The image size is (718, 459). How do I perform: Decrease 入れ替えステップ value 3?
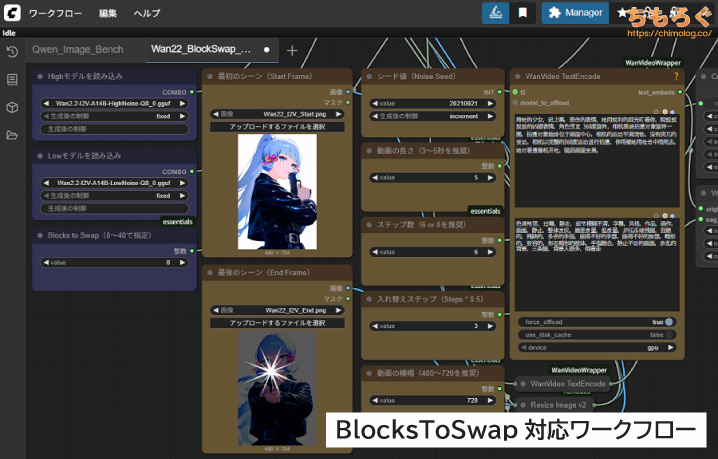coord(375,326)
